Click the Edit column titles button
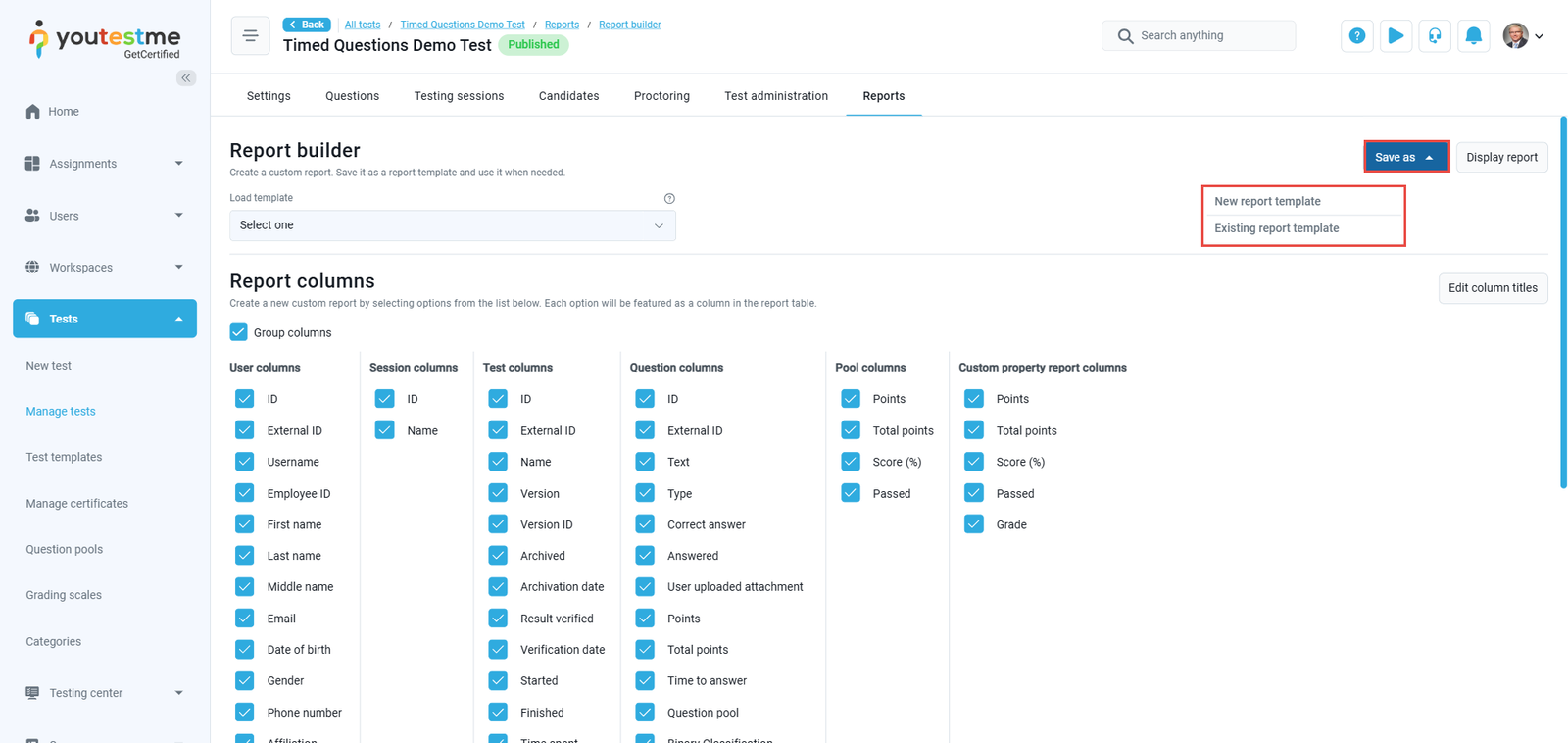 [x=1493, y=288]
